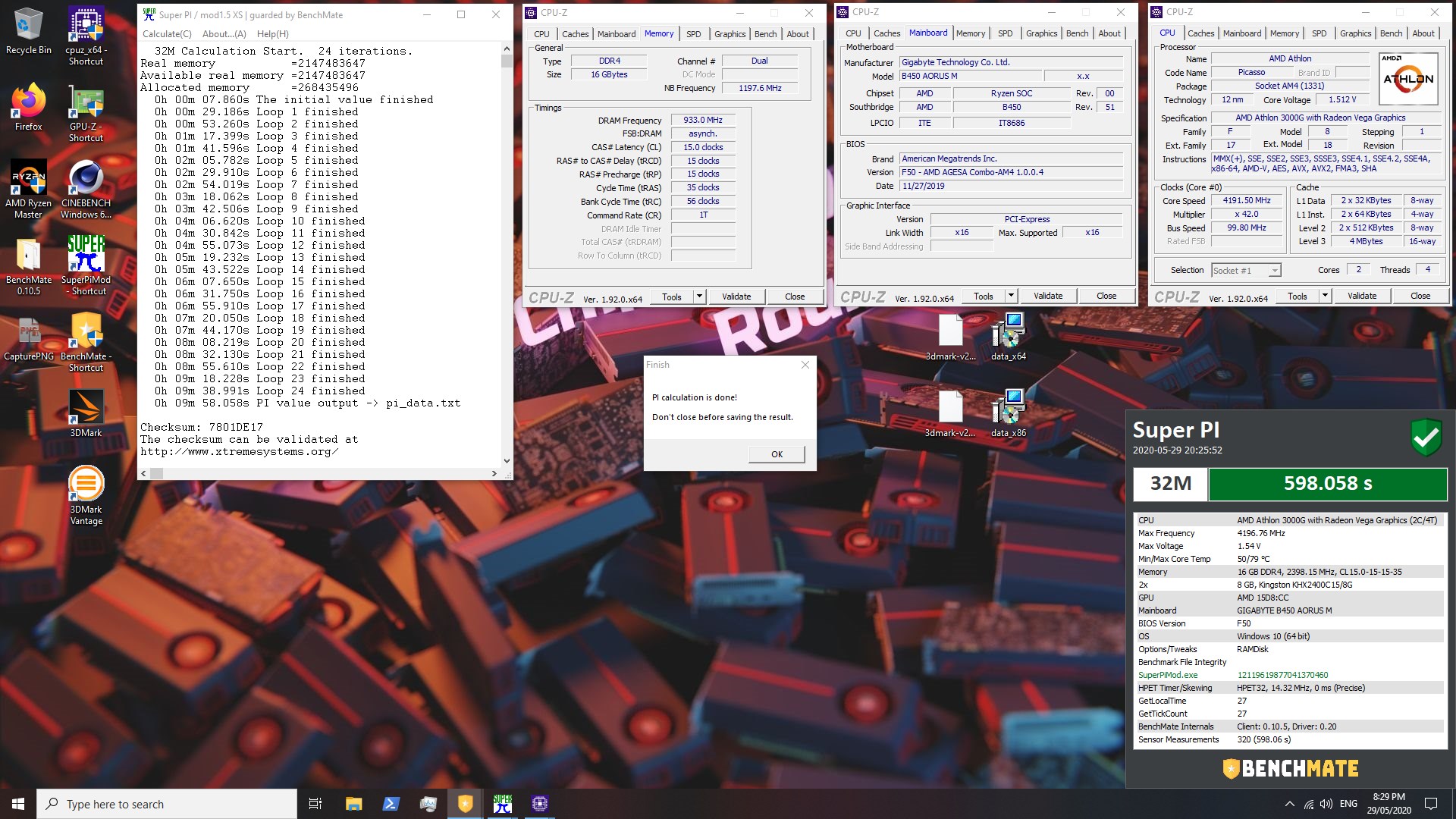Click the BenchMate logo in result panel

[1290, 768]
